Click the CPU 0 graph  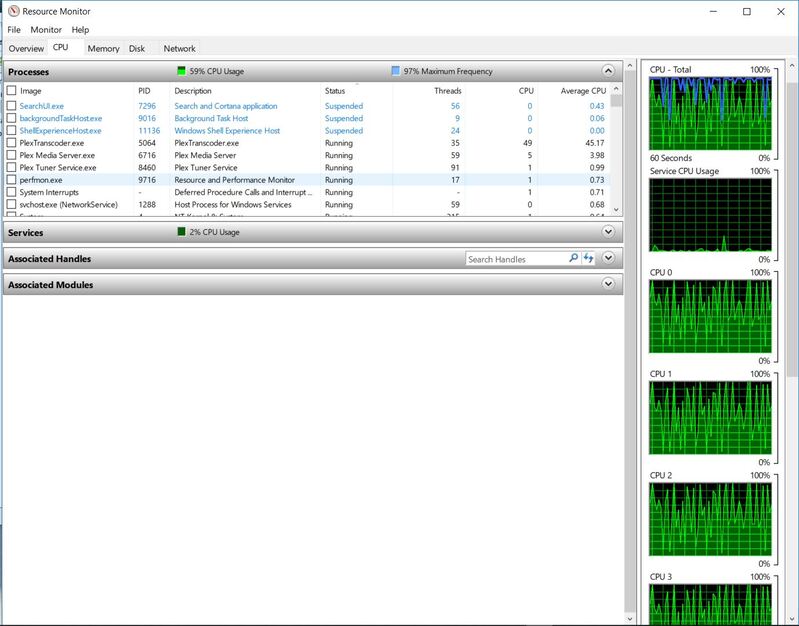point(710,316)
